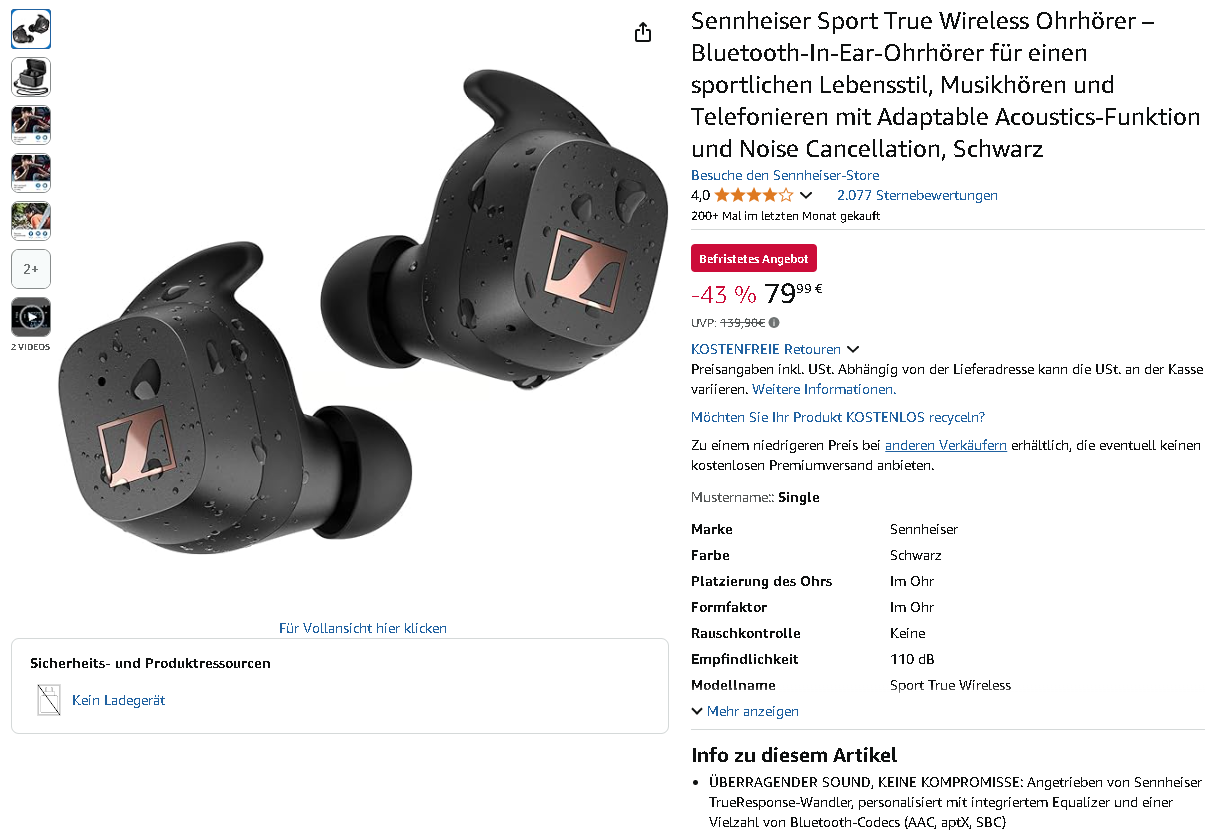Click the Befristetes Angebot badge
The height and width of the screenshot is (832, 1212).
tap(754, 258)
